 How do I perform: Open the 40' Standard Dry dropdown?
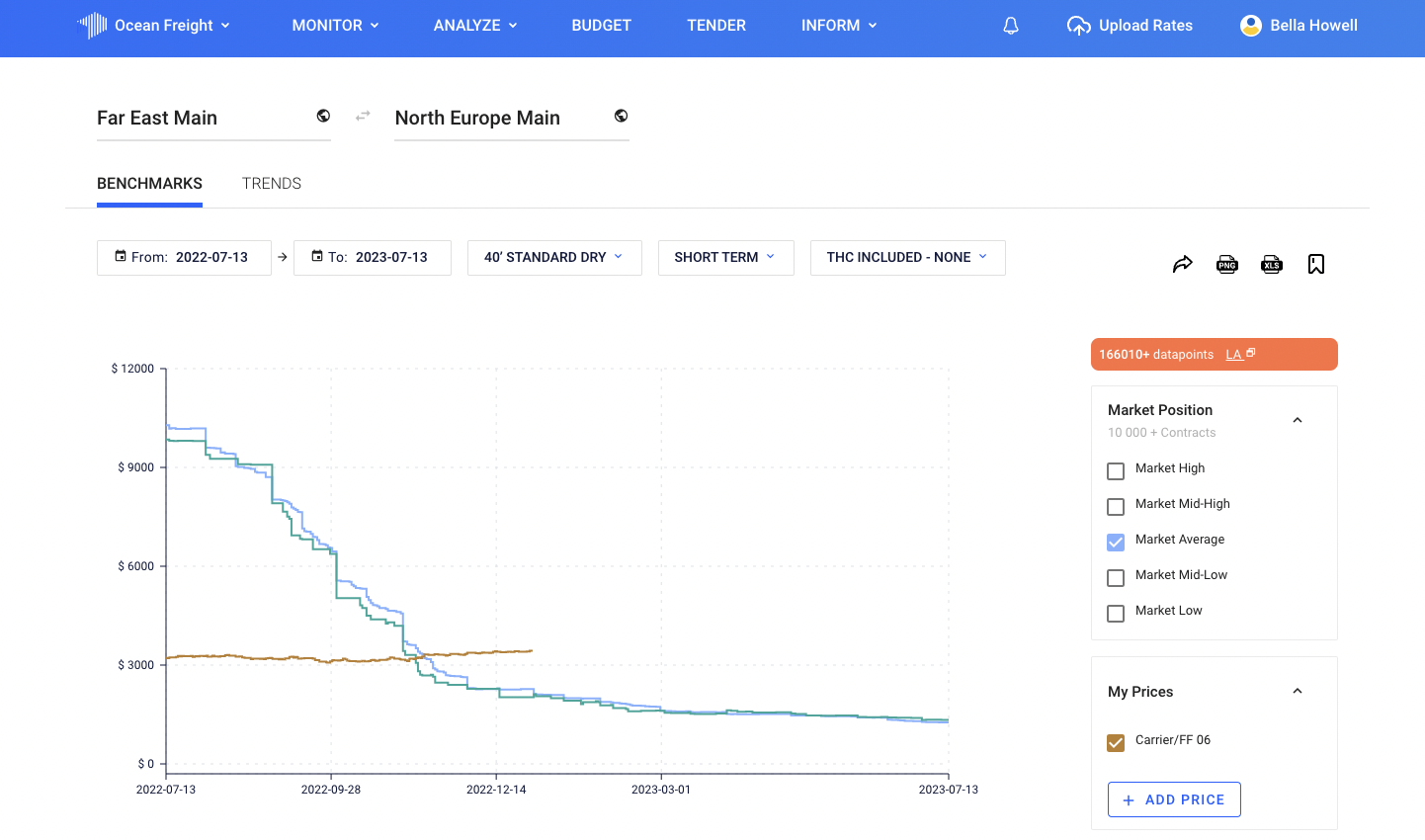(x=553, y=258)
